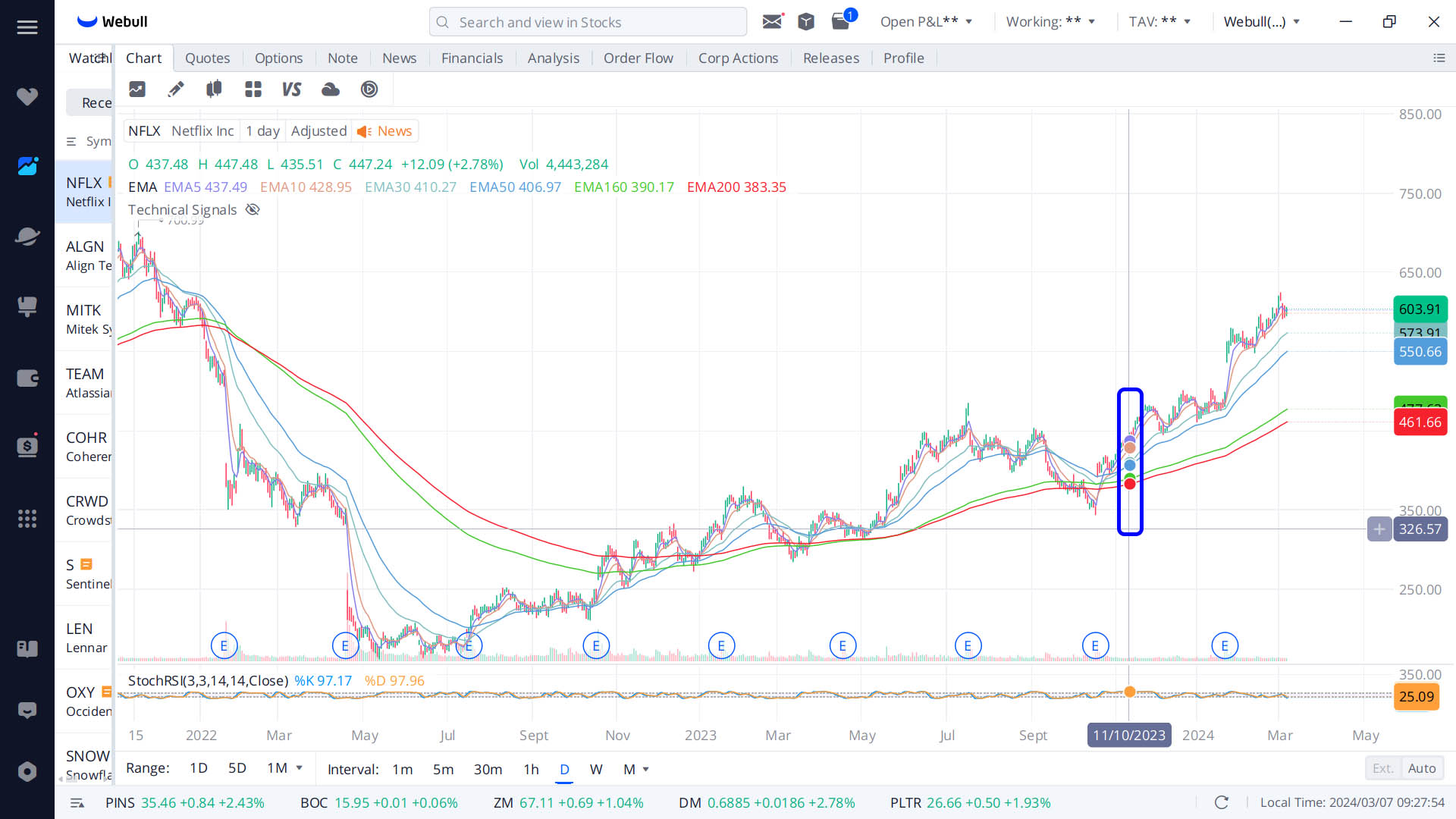Viewport: 1456px width, 819px height.
Task: Toggle Auto scale button
Action: pyautogui.click(x=1422, y=768)
